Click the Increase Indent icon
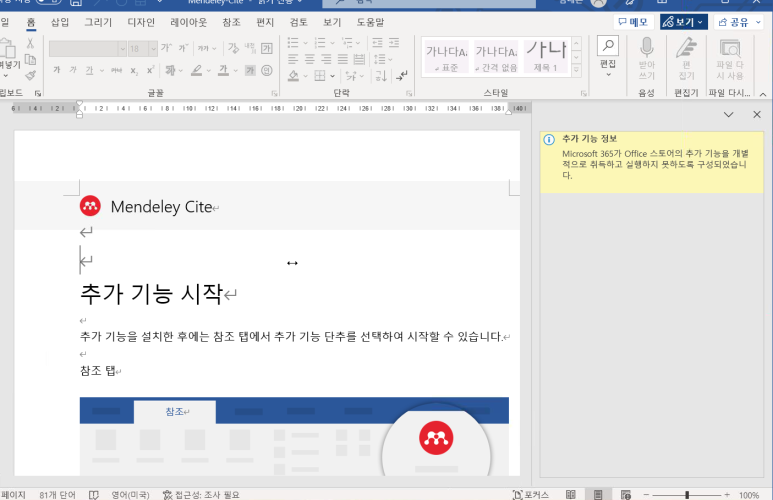 (394, 42)
